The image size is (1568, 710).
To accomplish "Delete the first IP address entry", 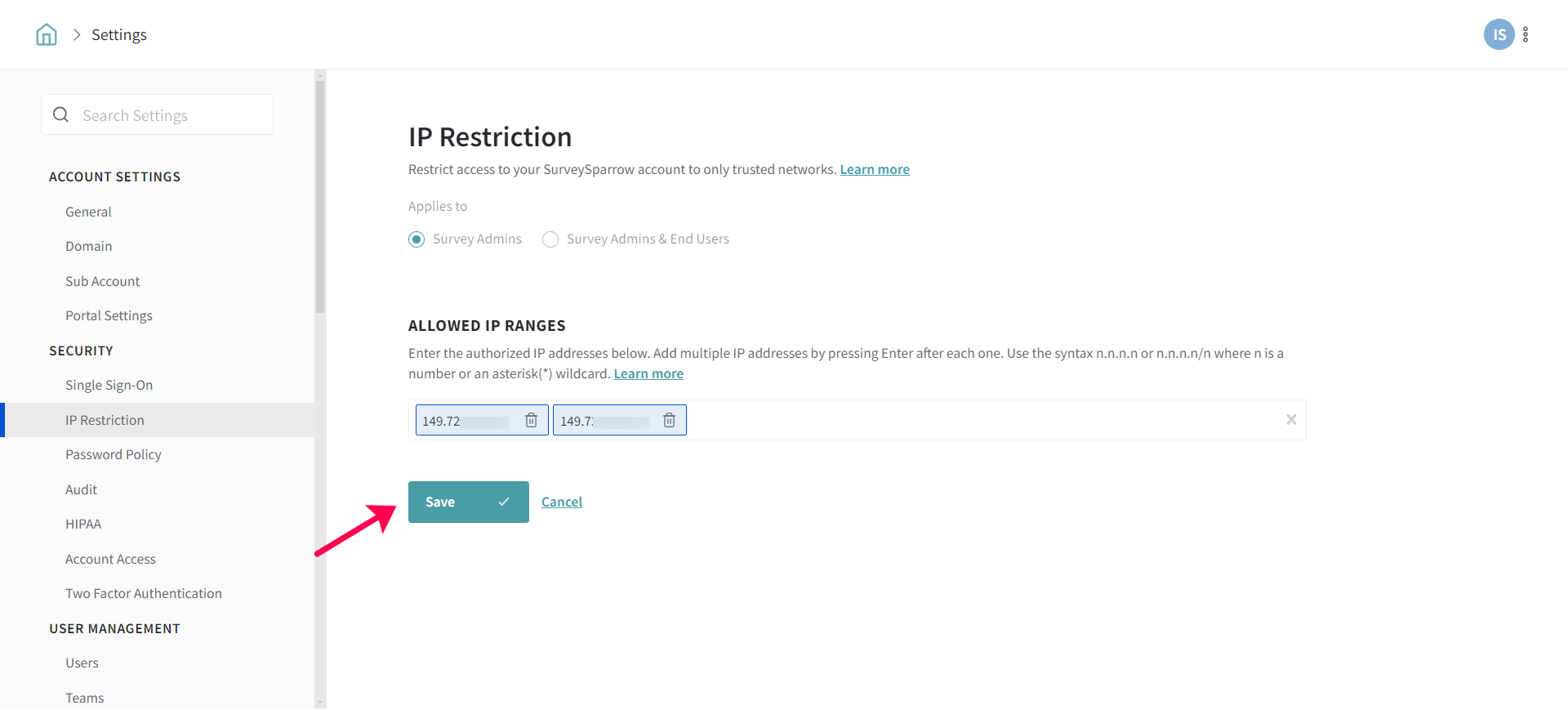I will point(531,420).
